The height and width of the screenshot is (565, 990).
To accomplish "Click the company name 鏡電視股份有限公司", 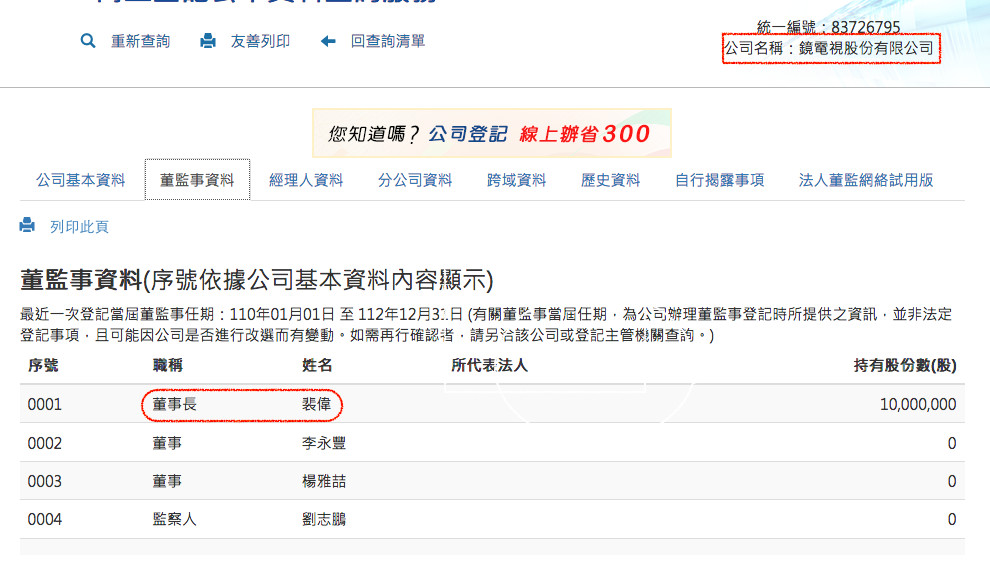I will coord(865,48).
